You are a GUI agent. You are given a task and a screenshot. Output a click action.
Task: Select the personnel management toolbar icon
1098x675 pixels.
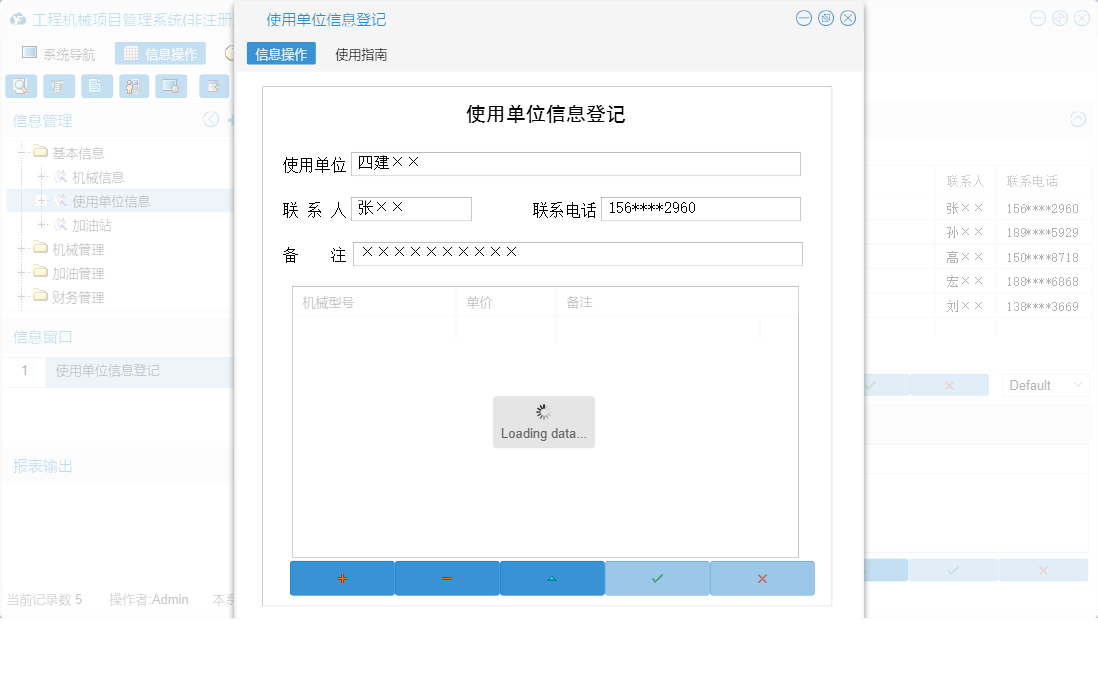tap(133, 86)
